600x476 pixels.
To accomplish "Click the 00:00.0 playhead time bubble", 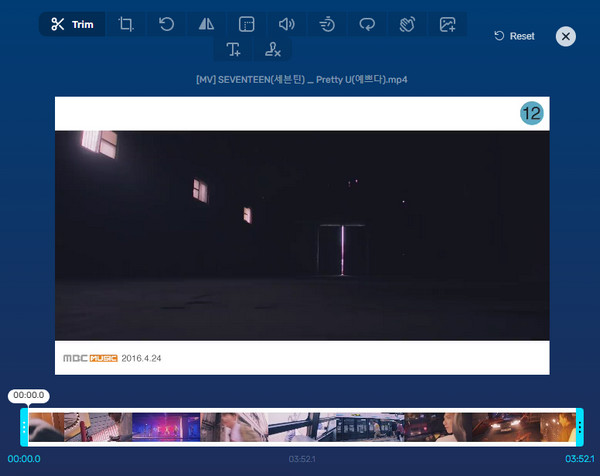I will click(x=29, y=395).
